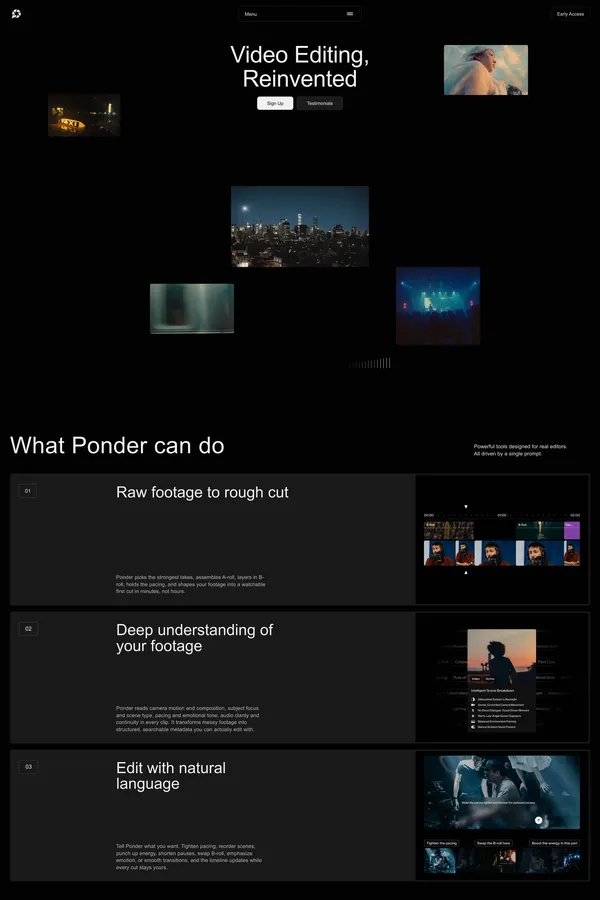This screenshot has width=600, height=900.
Task: Select the Swap the B-roll here chip
Action: (x=494, y=843)
